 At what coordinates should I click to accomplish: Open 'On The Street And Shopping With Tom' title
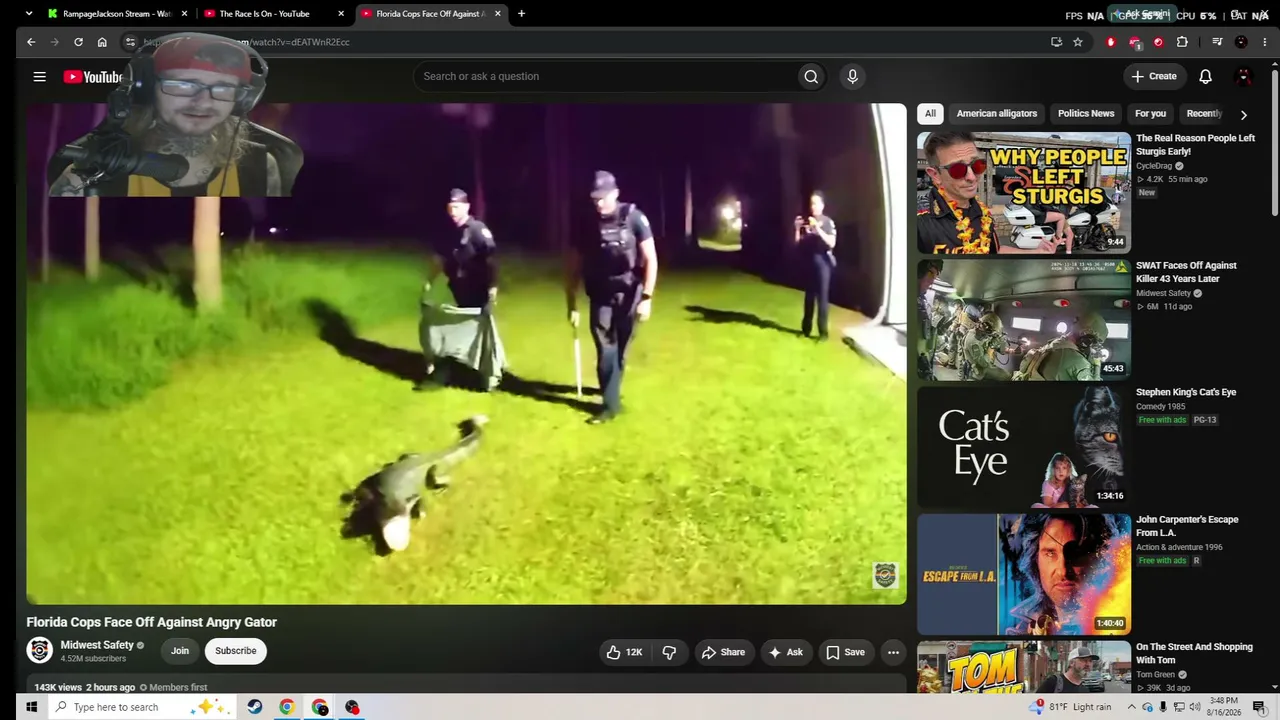[1194, 653]
